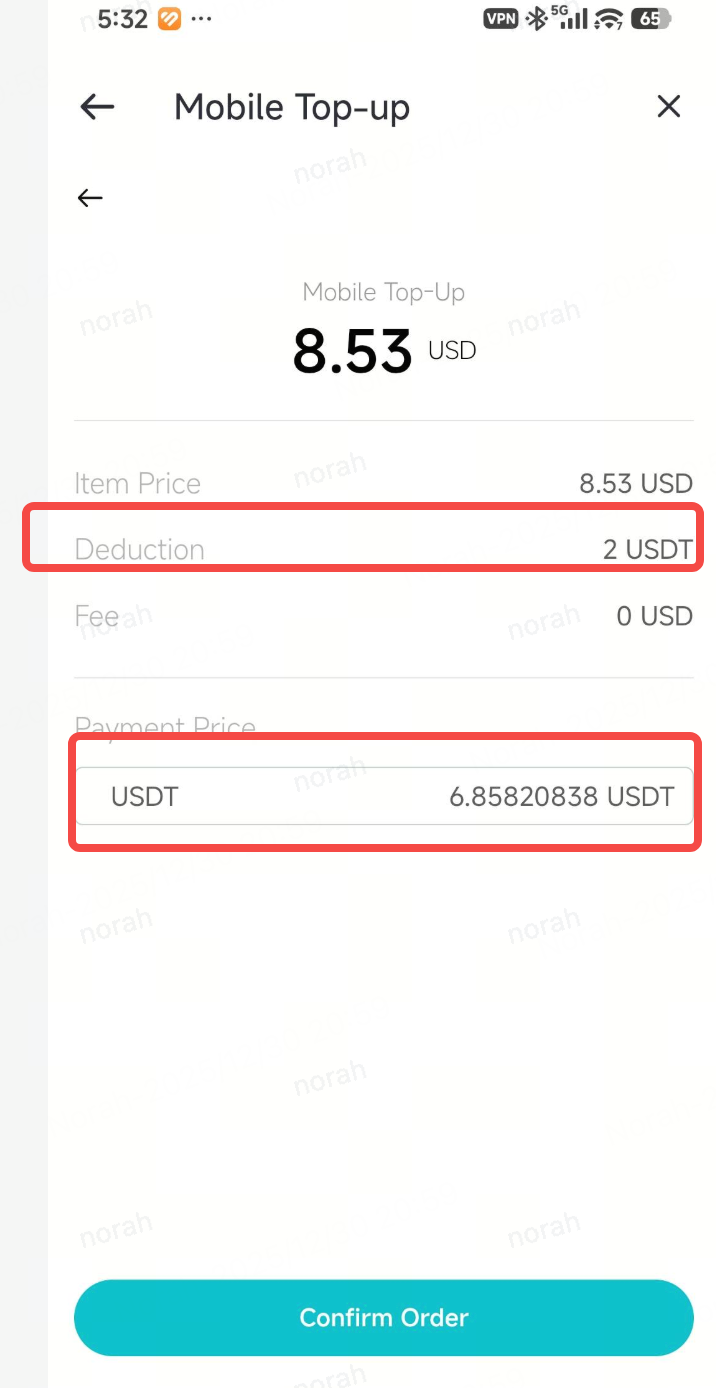This screenshot has width=716, height=1388.
Task: Tap the 6.85820838 USDT amount
Action: (x=561, y=796)
